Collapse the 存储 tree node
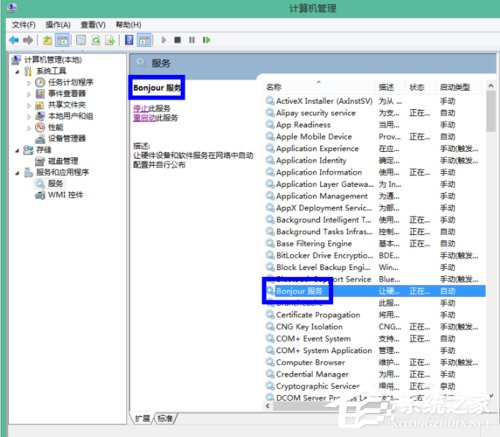 17,150
